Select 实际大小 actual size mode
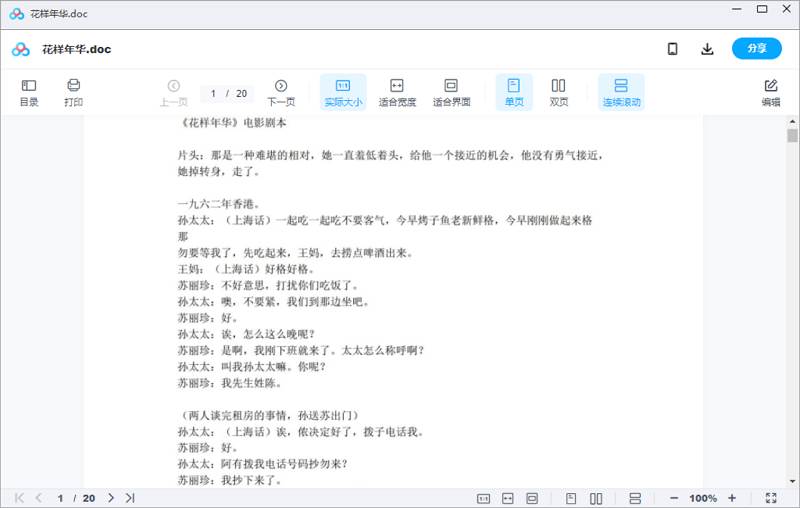The height and width of the screenshot is (508, 800). pyautogui.click(x=343, y=93)
